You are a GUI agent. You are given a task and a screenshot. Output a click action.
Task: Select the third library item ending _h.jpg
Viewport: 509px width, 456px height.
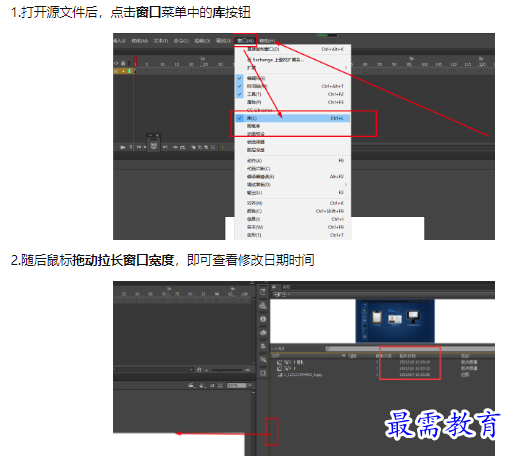(x=383, y=375)
